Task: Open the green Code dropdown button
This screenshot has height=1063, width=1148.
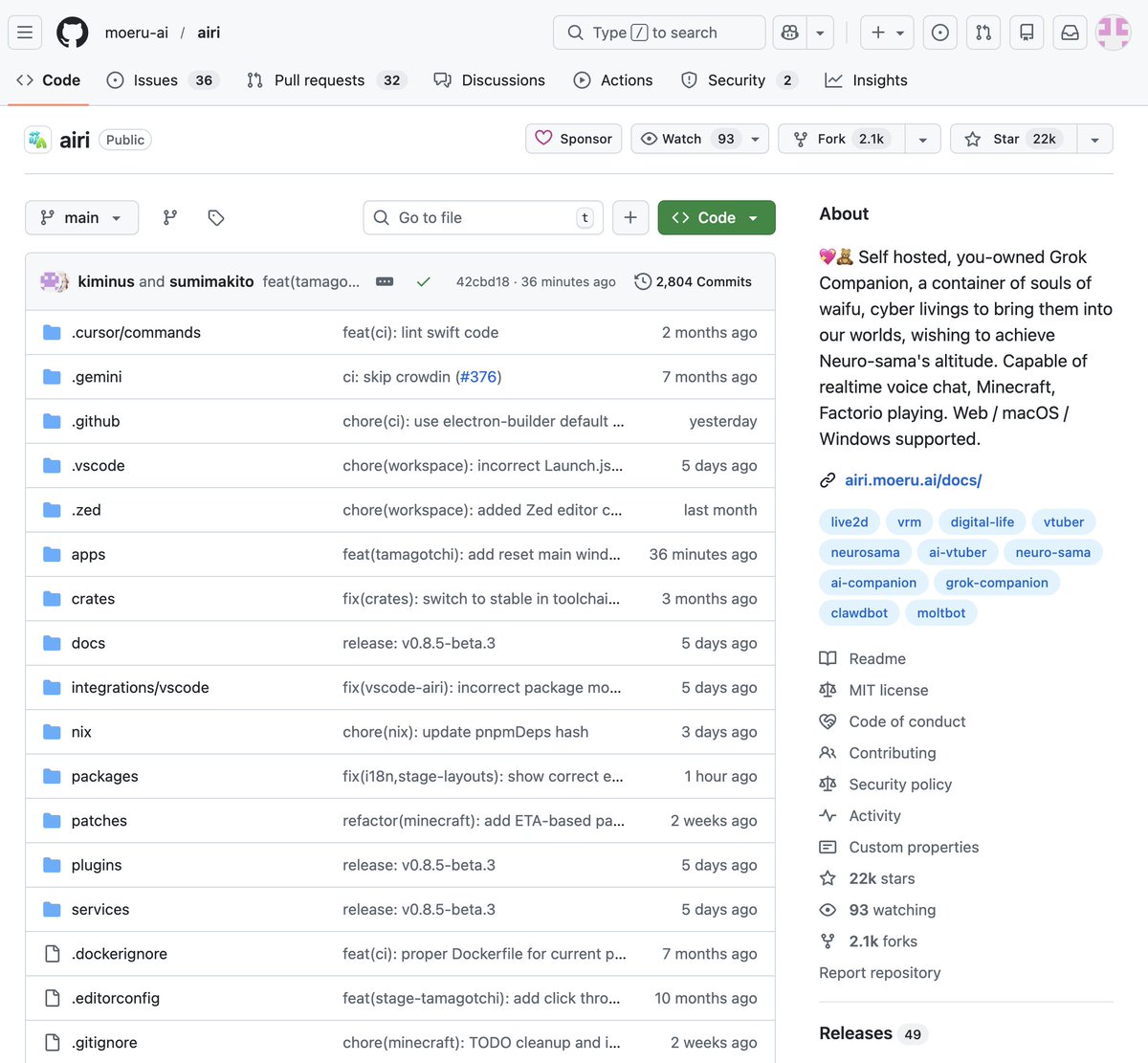Action: (x=717, y=217)
